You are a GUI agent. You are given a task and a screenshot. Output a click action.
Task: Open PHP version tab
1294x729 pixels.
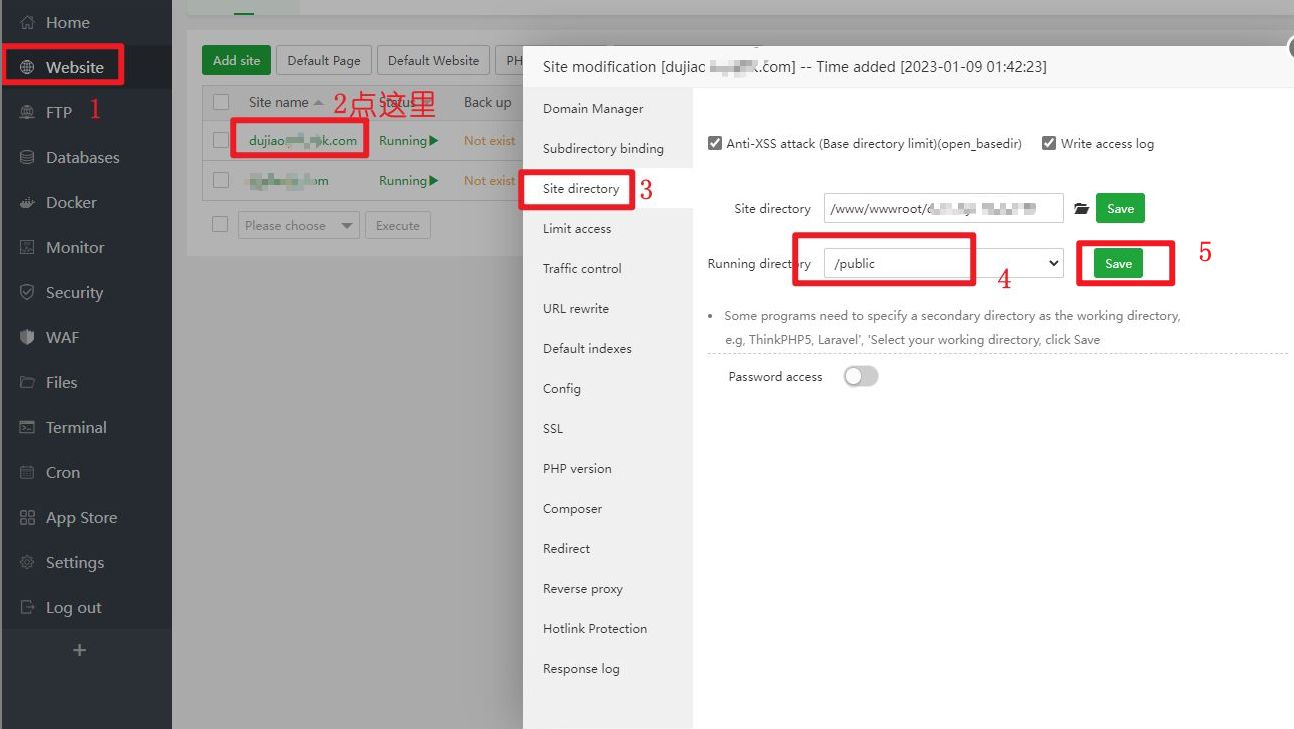click(x=577, y=468)
